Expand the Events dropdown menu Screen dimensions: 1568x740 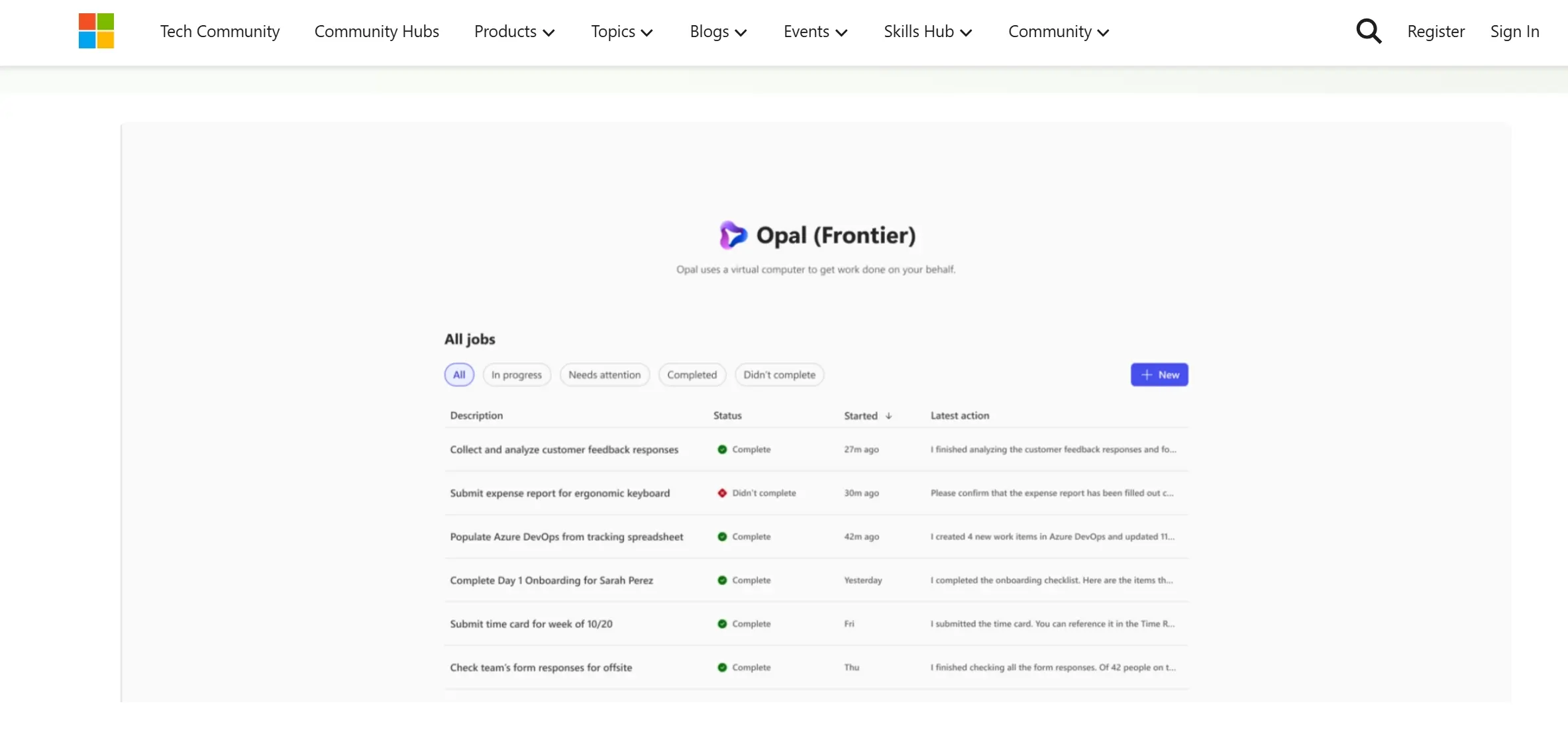coord(815,32)
